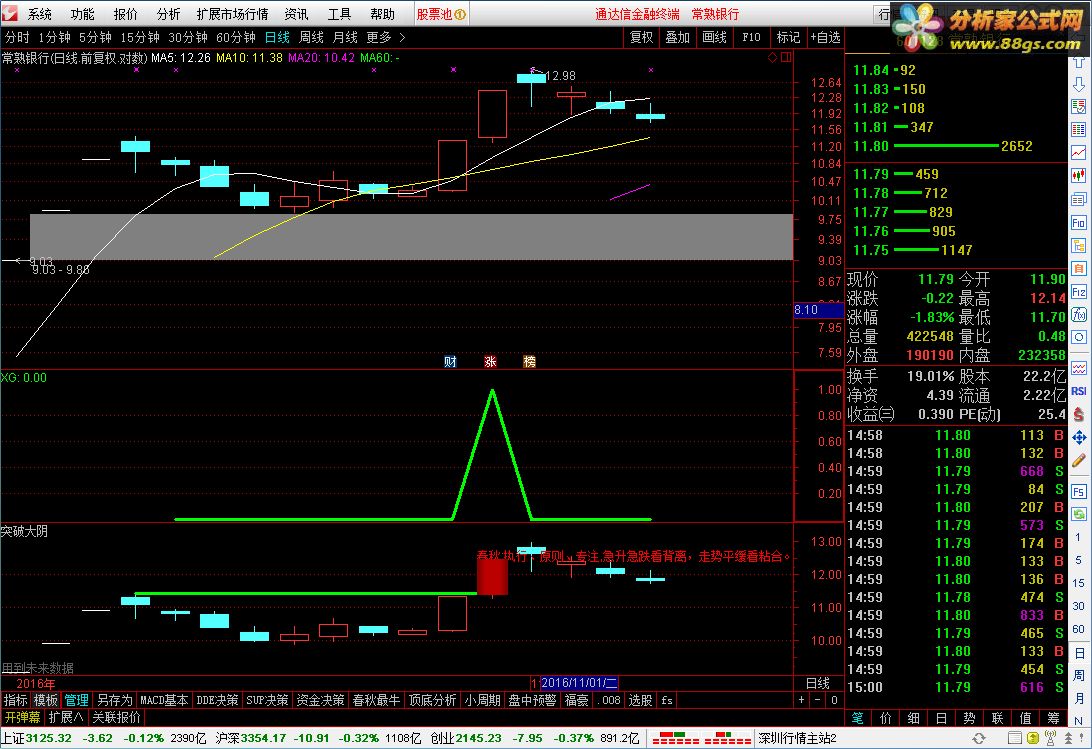Click the yellow upload icon in status bar

pos(1033,738)
